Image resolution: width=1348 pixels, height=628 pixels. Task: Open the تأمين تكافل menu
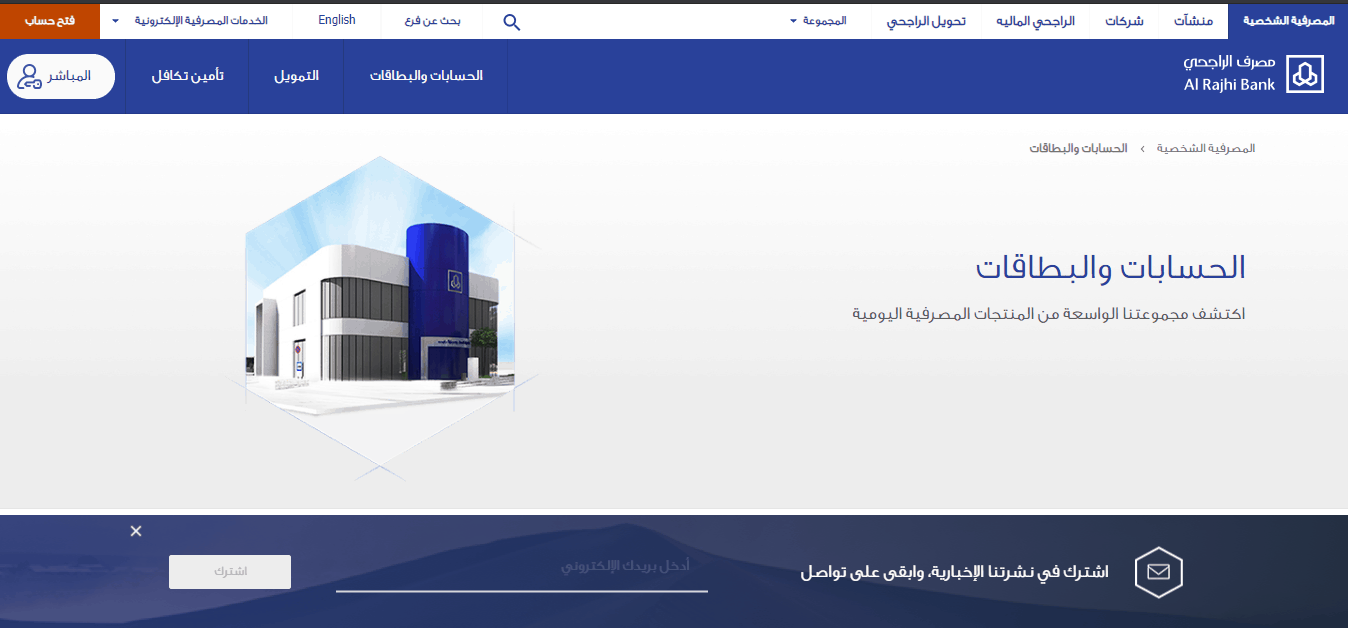click(188, 76)
